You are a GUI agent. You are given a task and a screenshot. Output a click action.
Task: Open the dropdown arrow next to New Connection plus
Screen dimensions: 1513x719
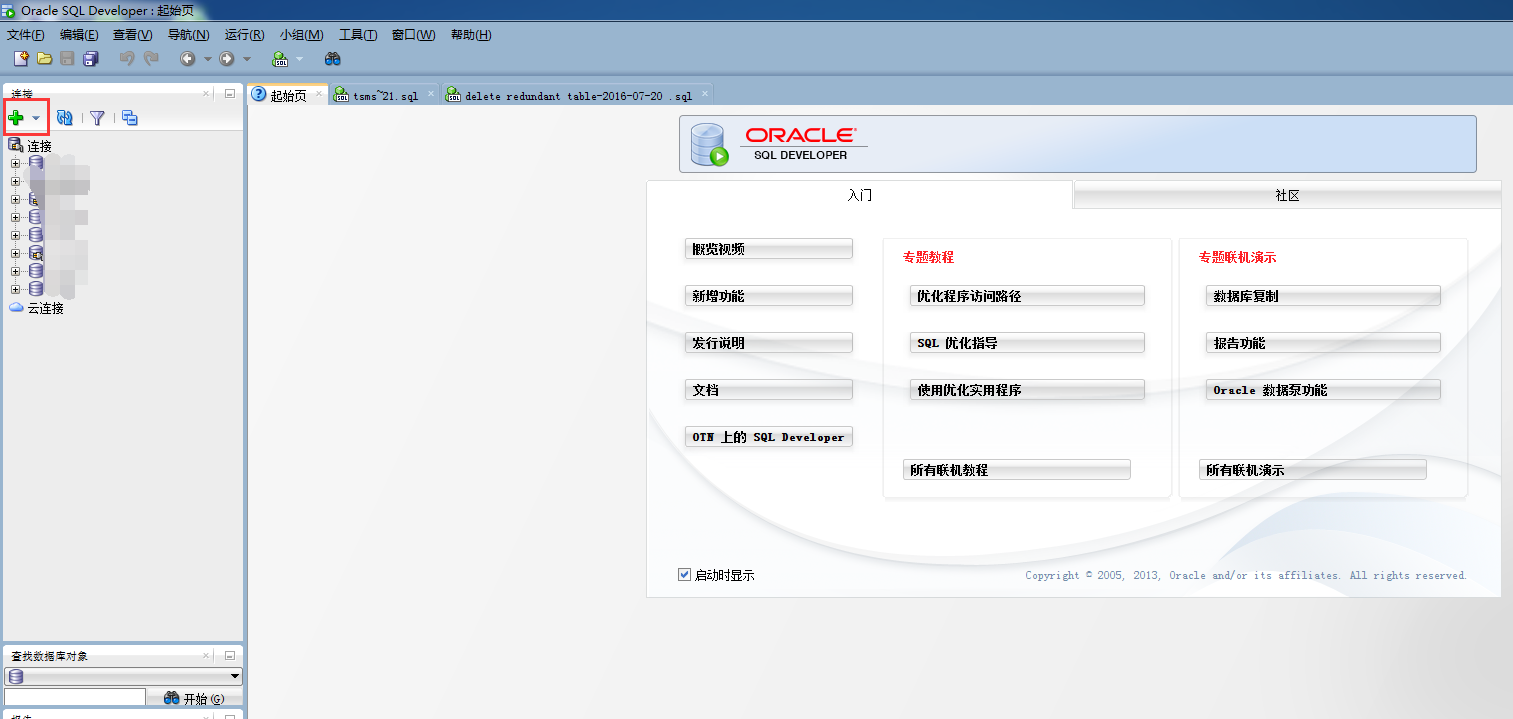tap(36, 118)
